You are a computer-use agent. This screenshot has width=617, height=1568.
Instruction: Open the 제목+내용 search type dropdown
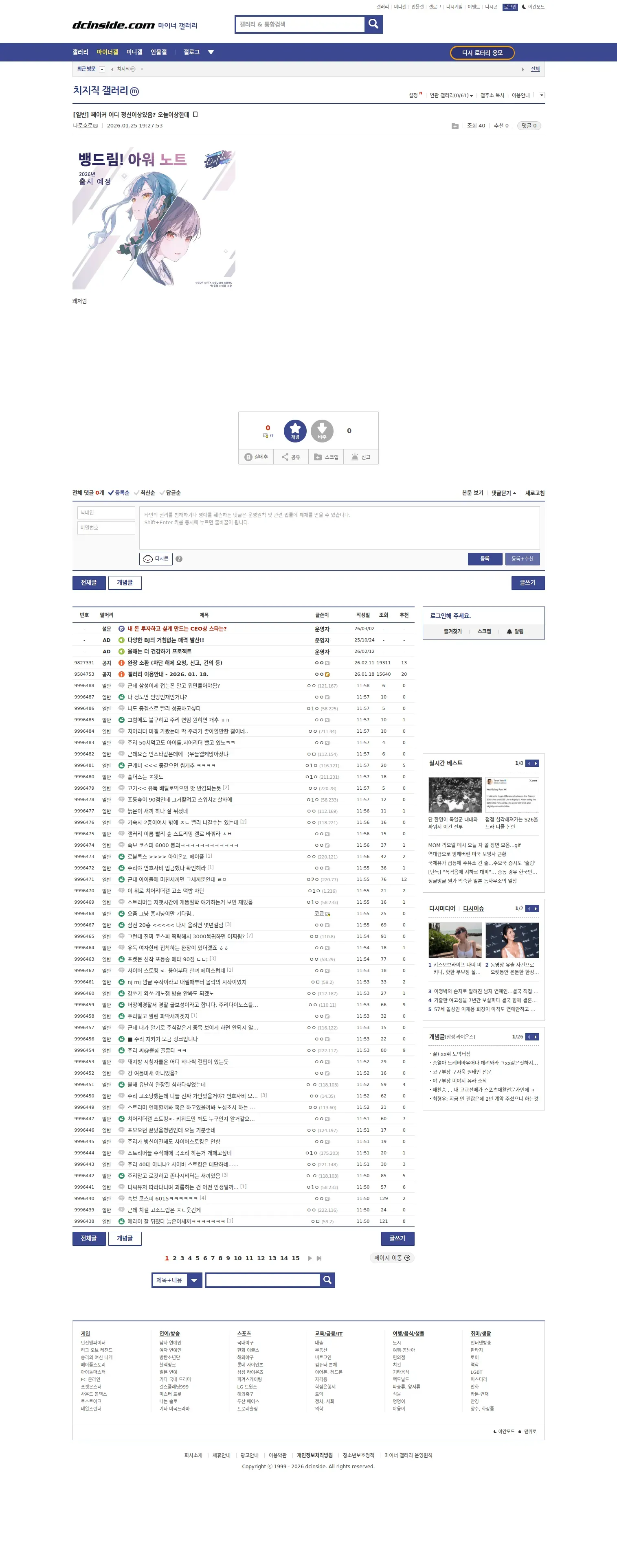[177, 1280]
